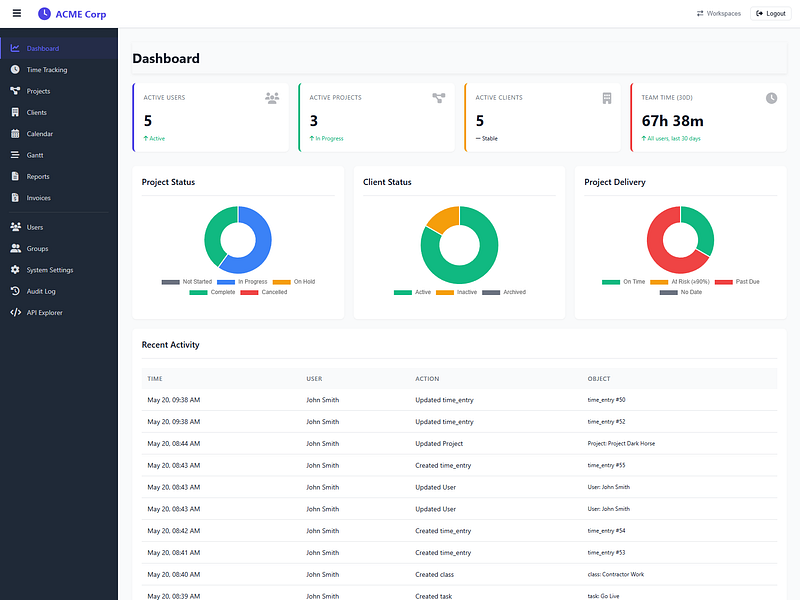This screenshot has width=800, height=600.
Task: Click the green Complete legend swatch
Action: click(x=198, y=292)
